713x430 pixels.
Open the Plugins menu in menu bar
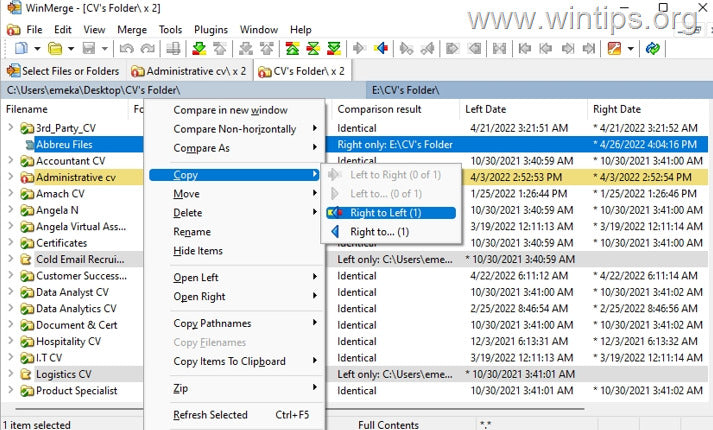(x=211, y=30)
